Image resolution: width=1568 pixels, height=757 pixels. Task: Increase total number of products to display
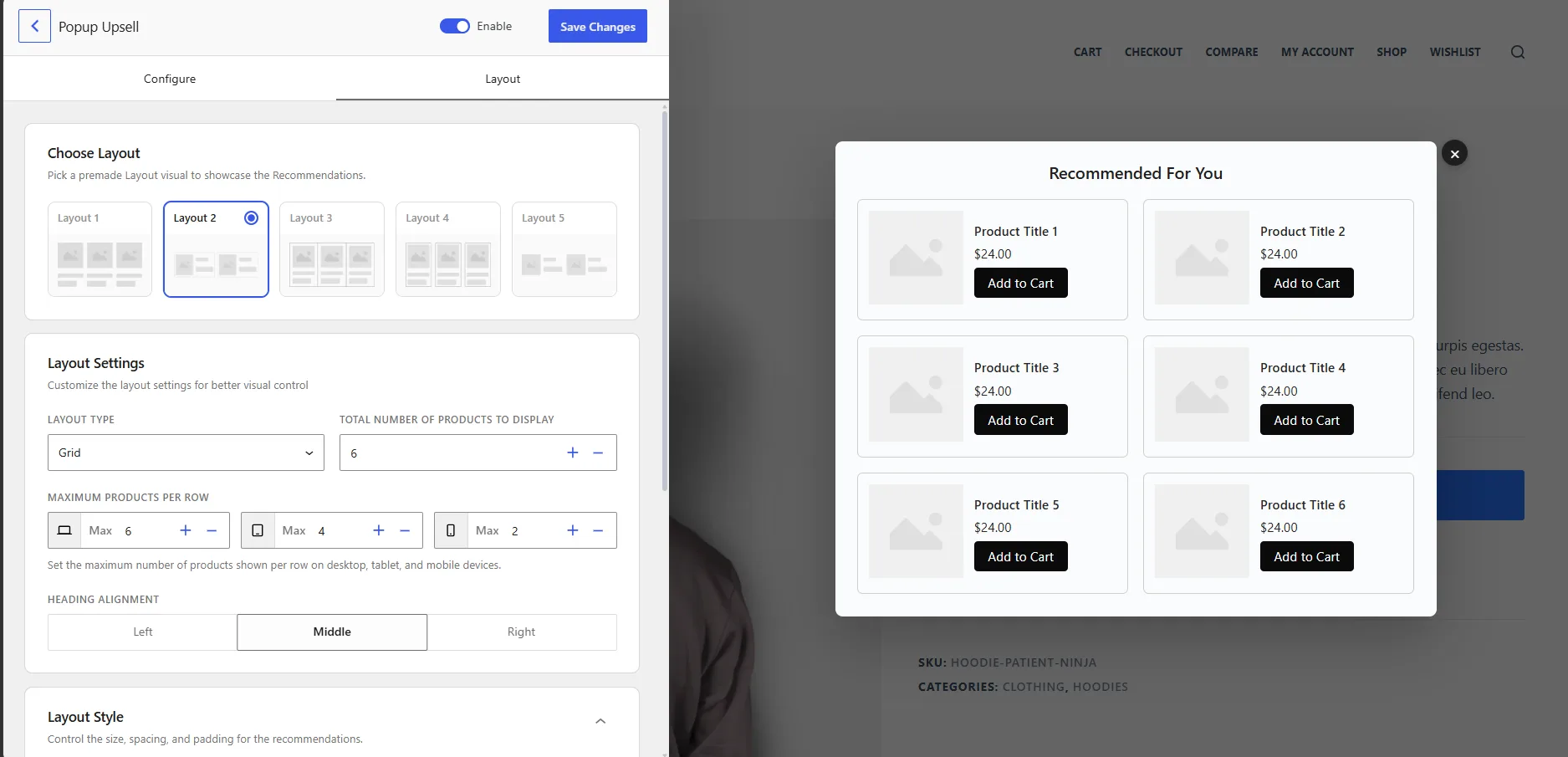[573, 453]
